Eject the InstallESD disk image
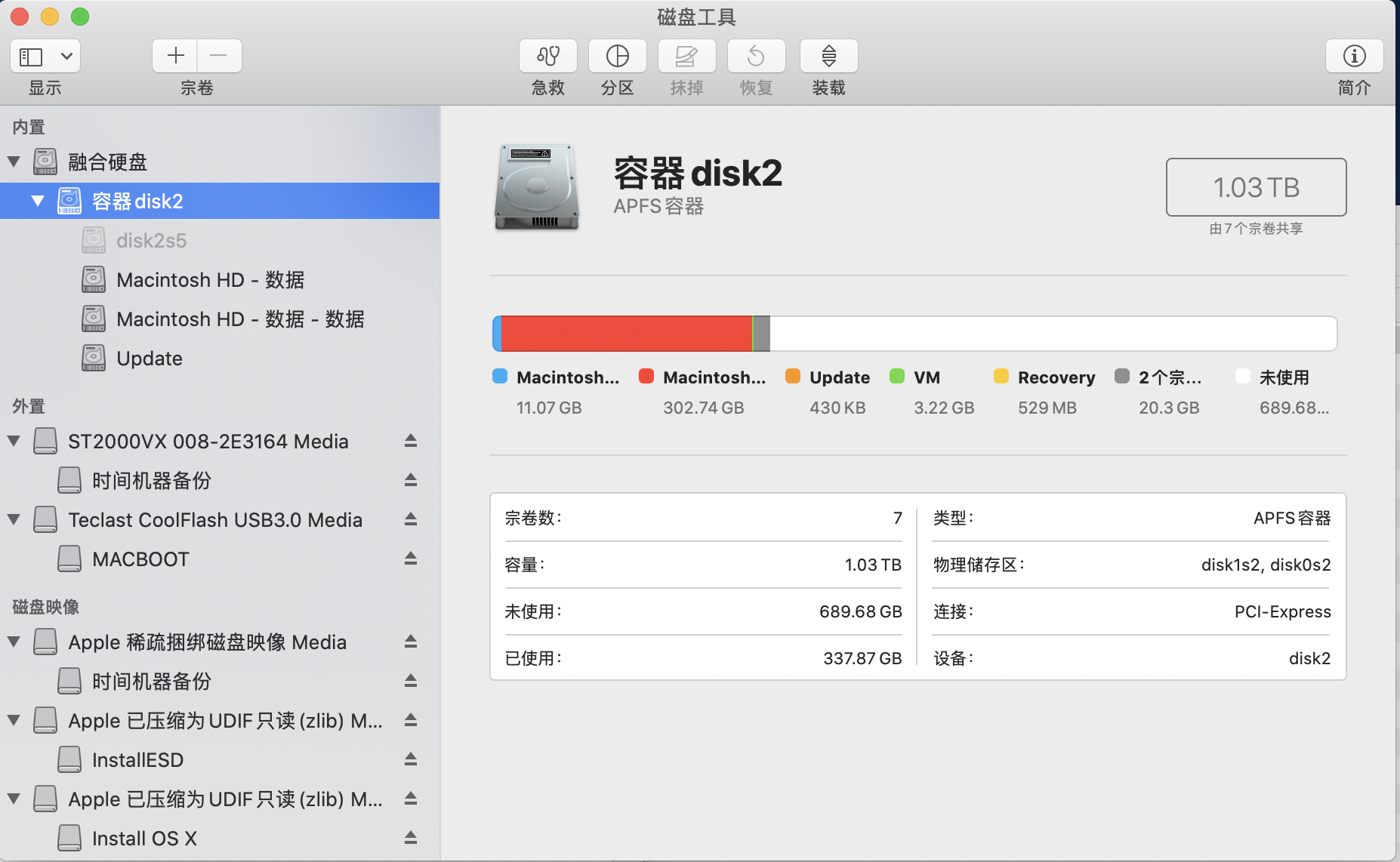Image resolution: width=1400 pixels, height=862 pixels. (x=411, y=759)
